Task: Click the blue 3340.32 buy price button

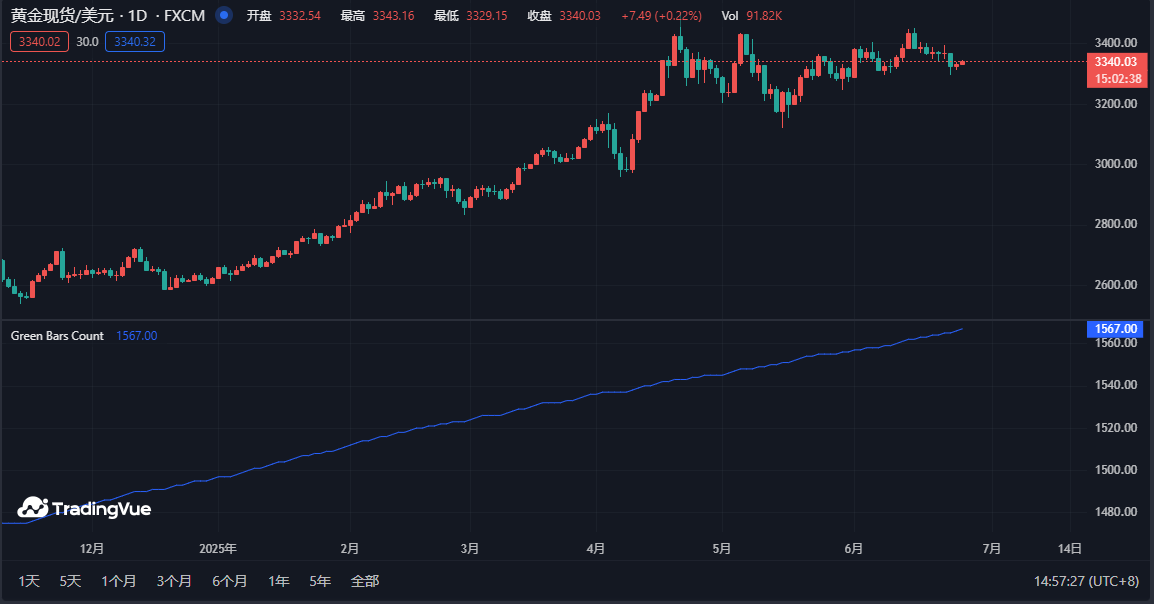Action: [134, 41]
